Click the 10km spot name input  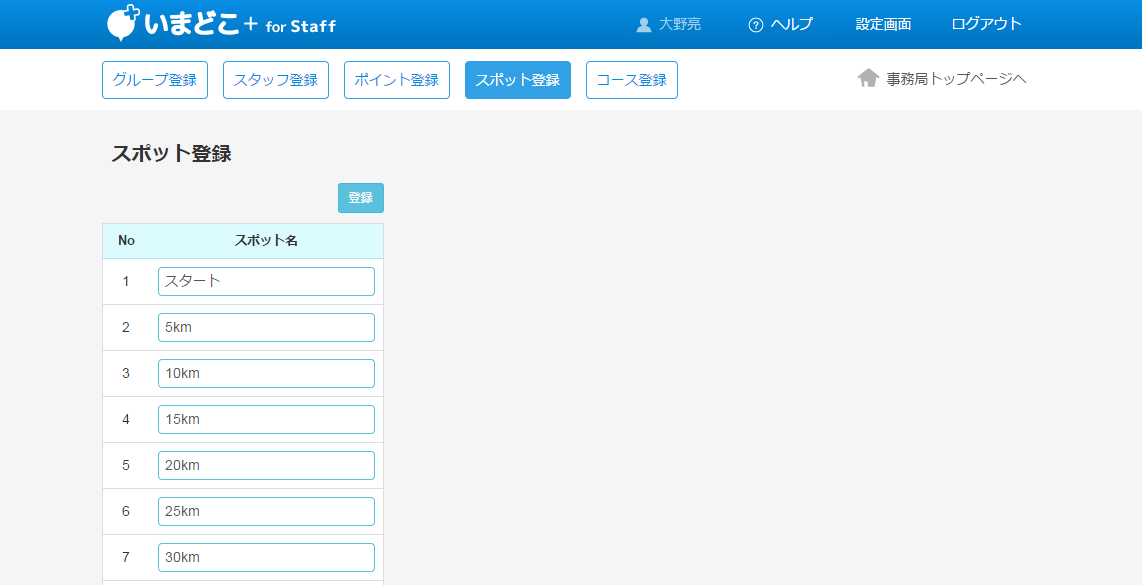click(266, 373)
